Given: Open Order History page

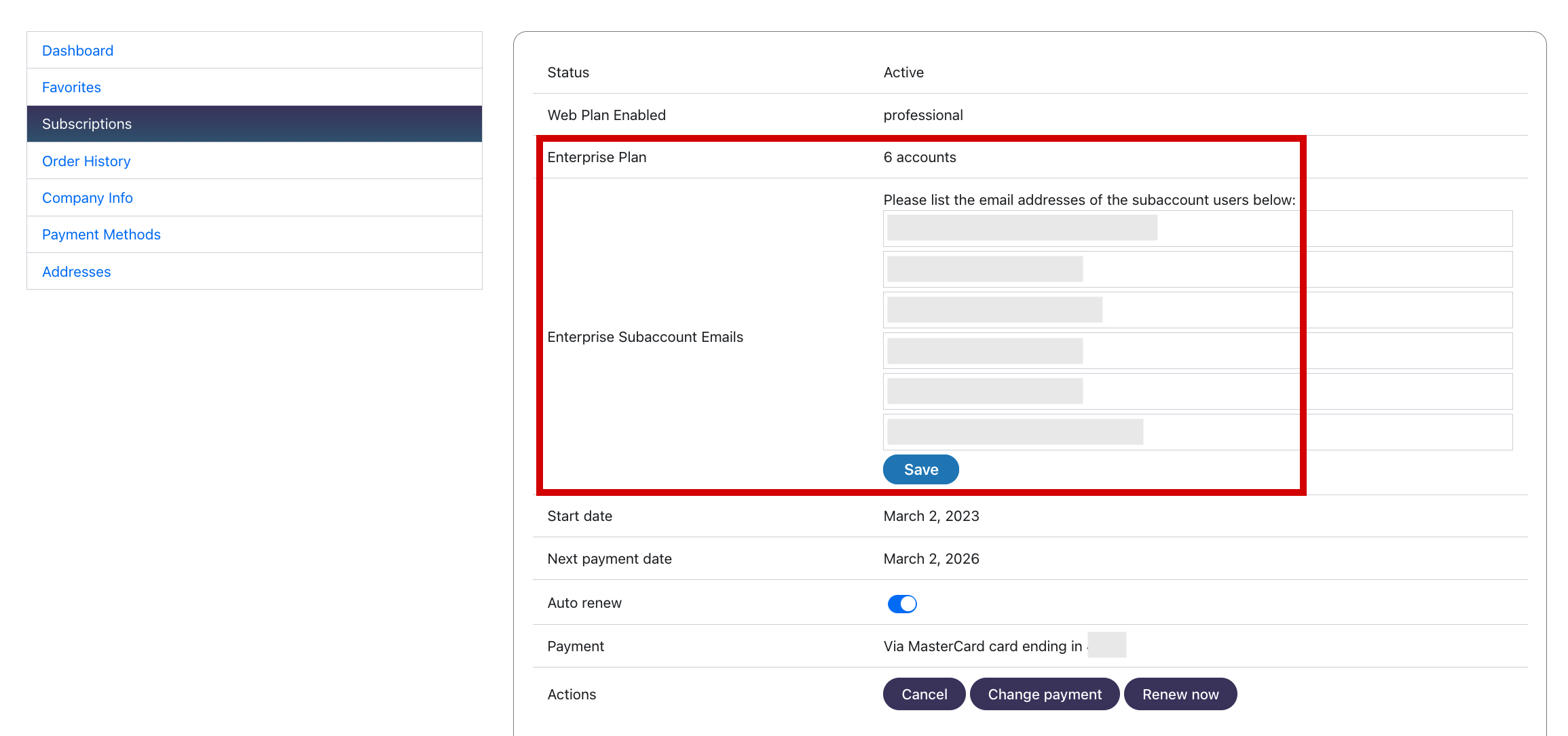Looking at the screenshot, I should 86,161.
